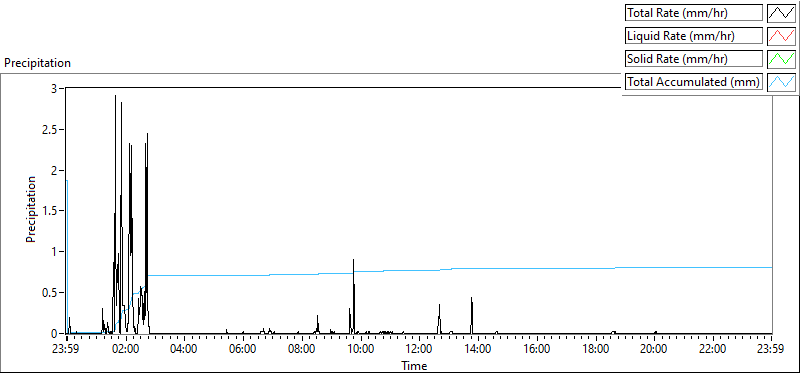800x373 pixels.
Task: Click the Solid Rate green plot sample icon
Action: (782, 59)
